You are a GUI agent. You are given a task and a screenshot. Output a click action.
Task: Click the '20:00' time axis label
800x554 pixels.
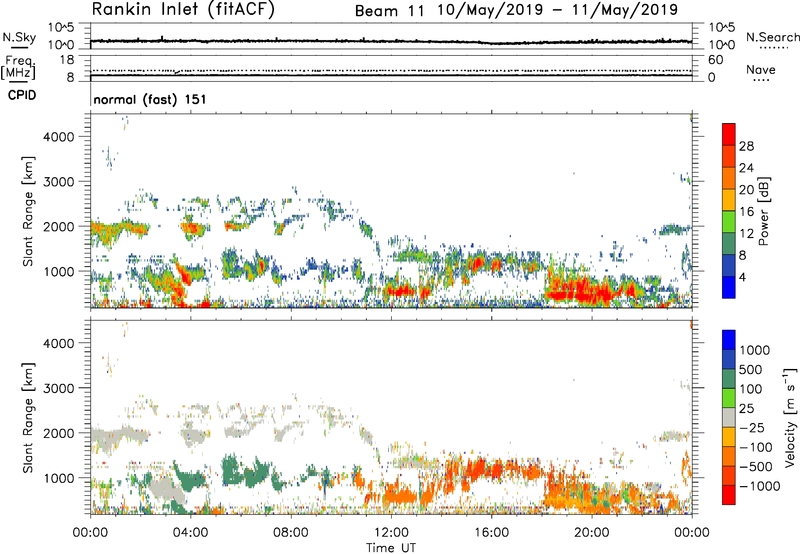point(592,533)
